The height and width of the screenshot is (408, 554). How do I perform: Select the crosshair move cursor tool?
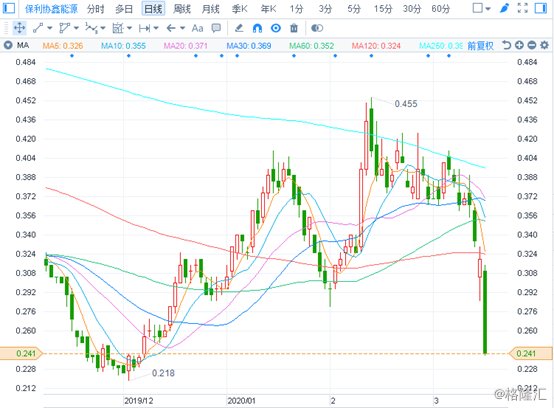19,28
